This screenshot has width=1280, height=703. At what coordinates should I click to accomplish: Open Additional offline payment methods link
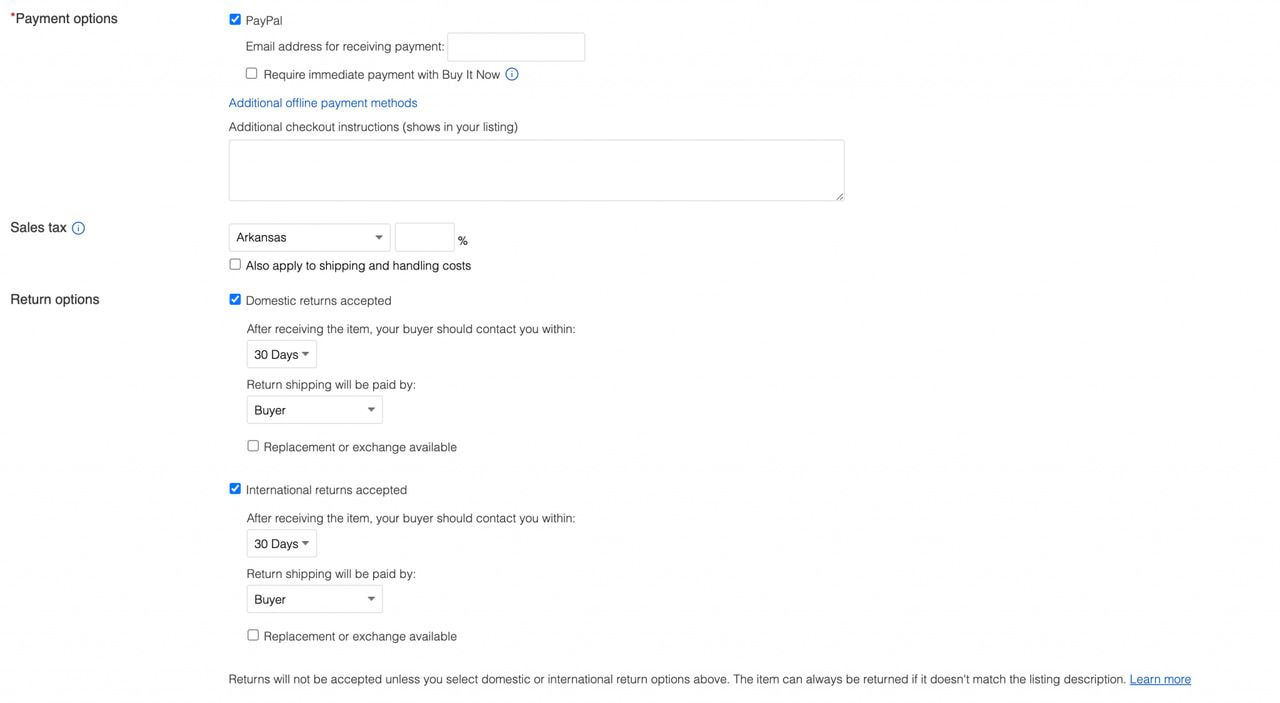tap(323, 103)
